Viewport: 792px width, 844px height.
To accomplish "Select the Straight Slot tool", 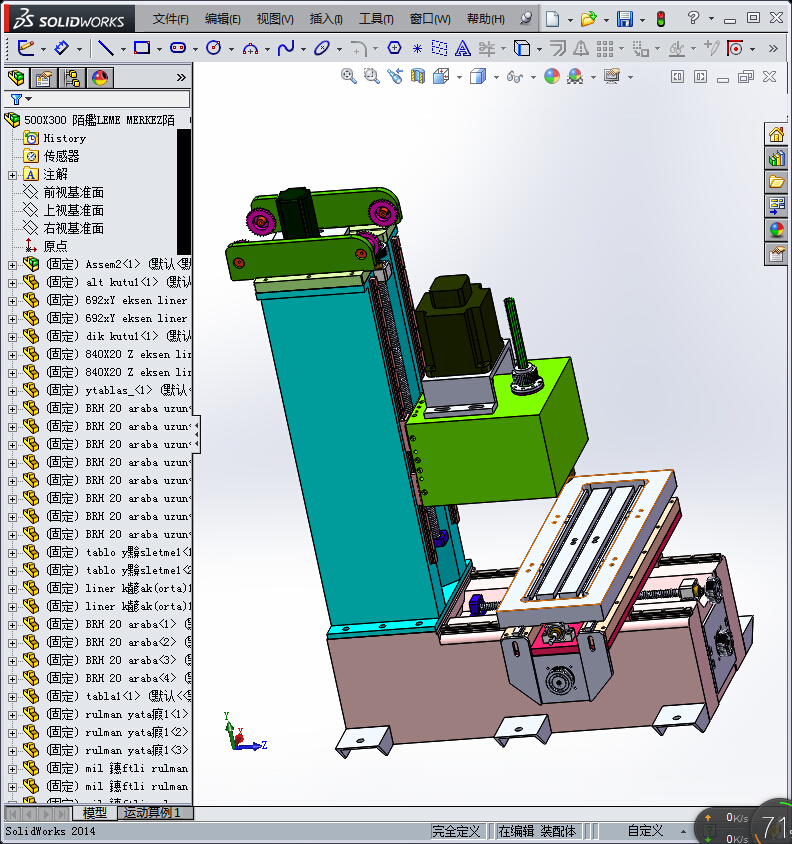I will tap(178, 48).
